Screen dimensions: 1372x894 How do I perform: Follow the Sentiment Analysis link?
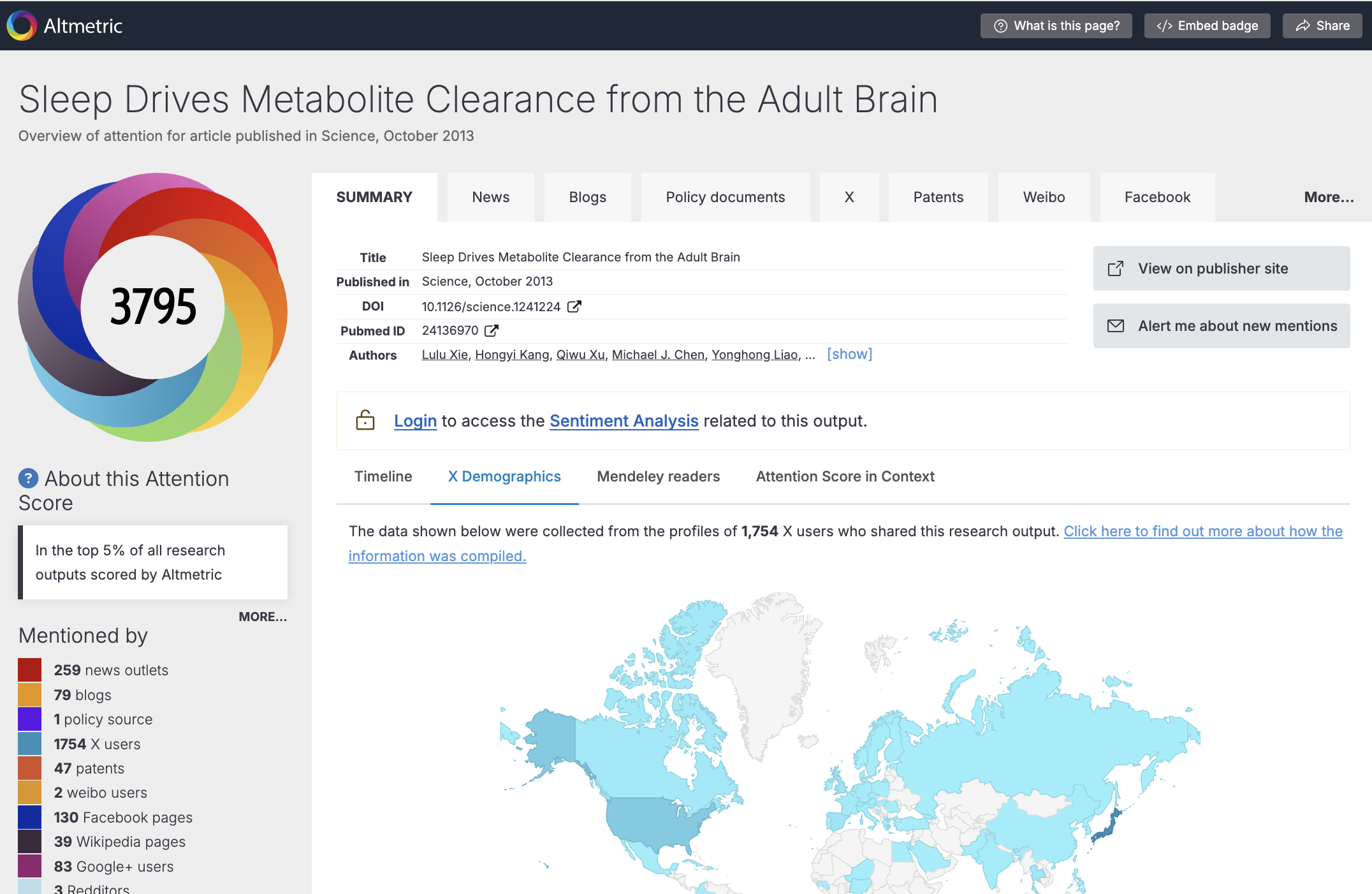pos(624,421)
